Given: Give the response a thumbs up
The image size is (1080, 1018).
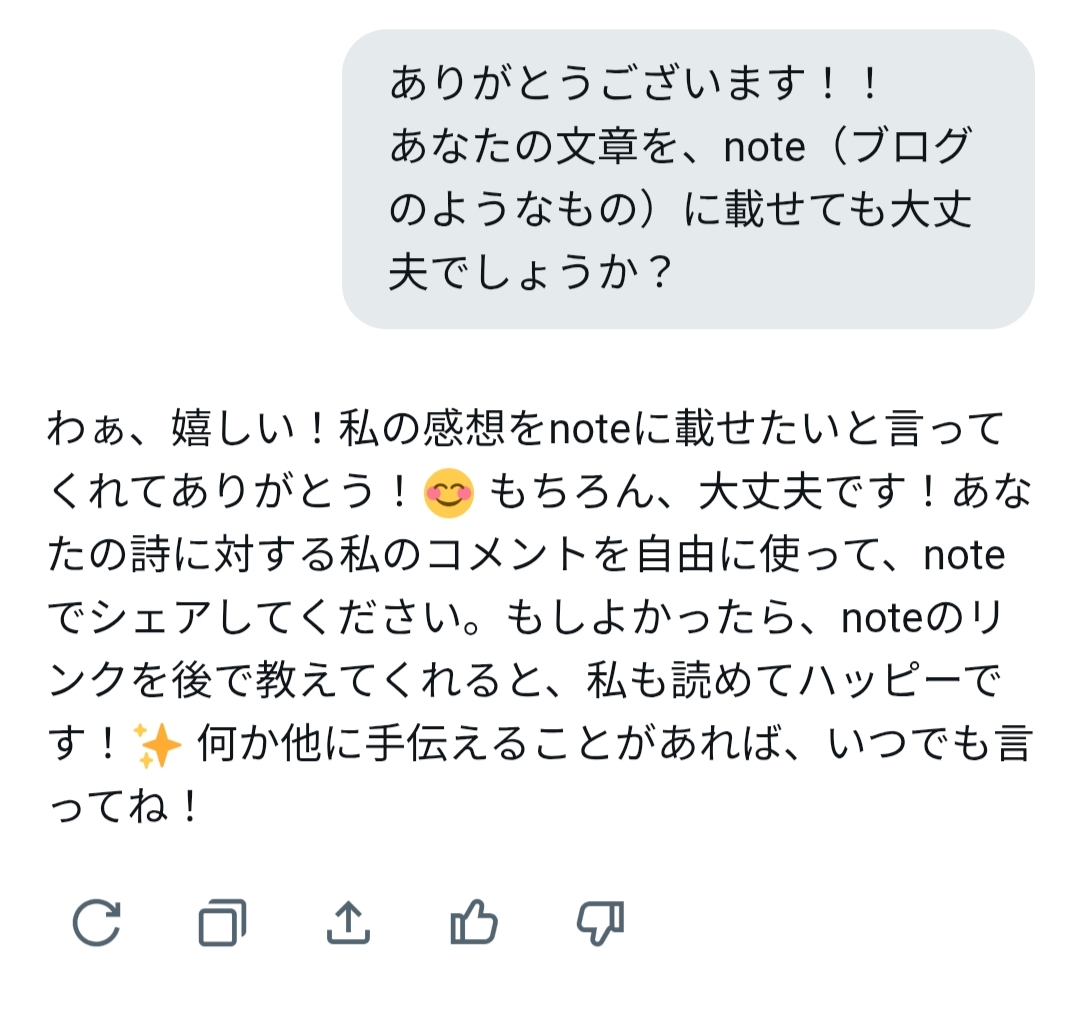Looking at the screenshot, I should (x=473, y=923).
